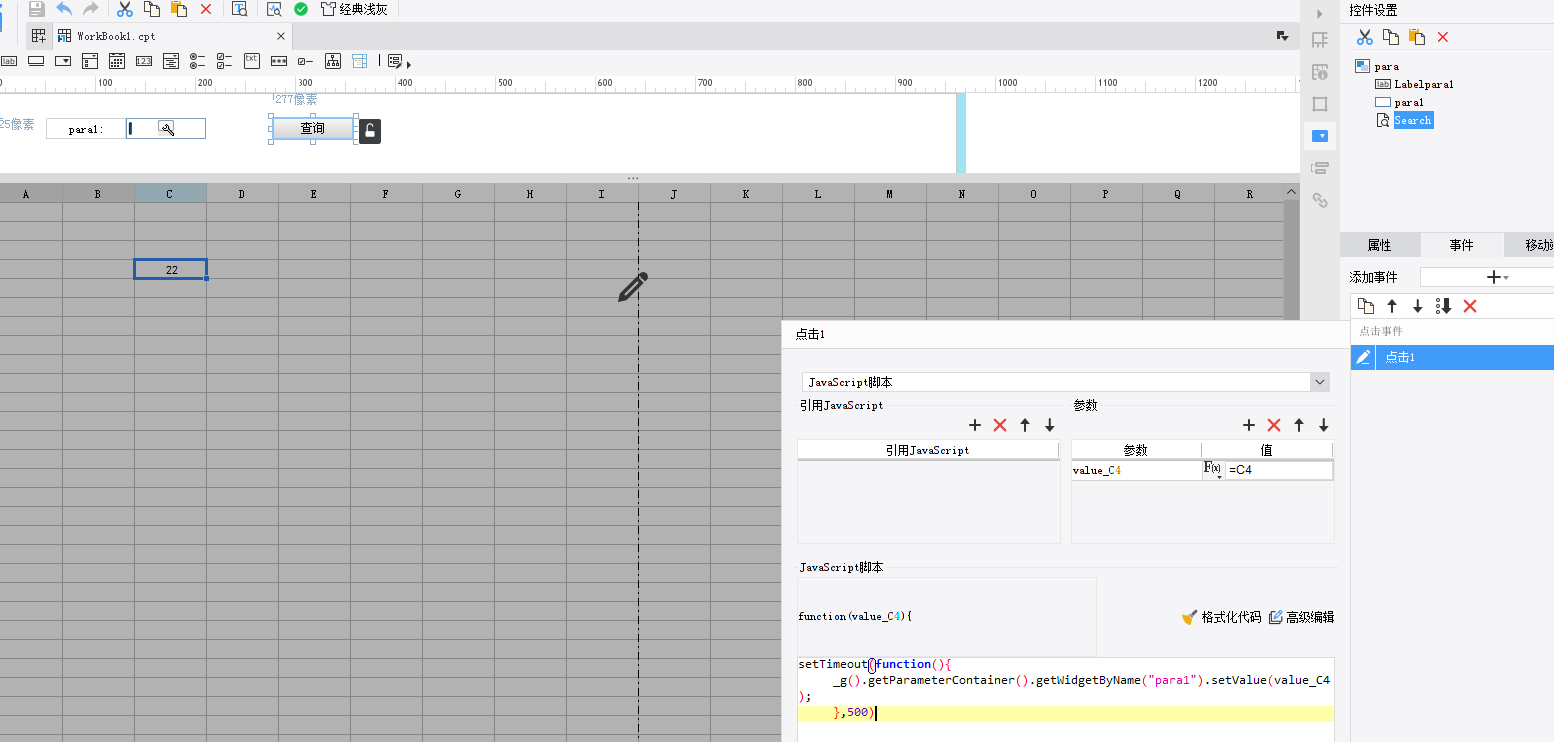Click Cut icon in 控件设置 panel
The image size is (1554, 742).
(x=1365, y=37)
